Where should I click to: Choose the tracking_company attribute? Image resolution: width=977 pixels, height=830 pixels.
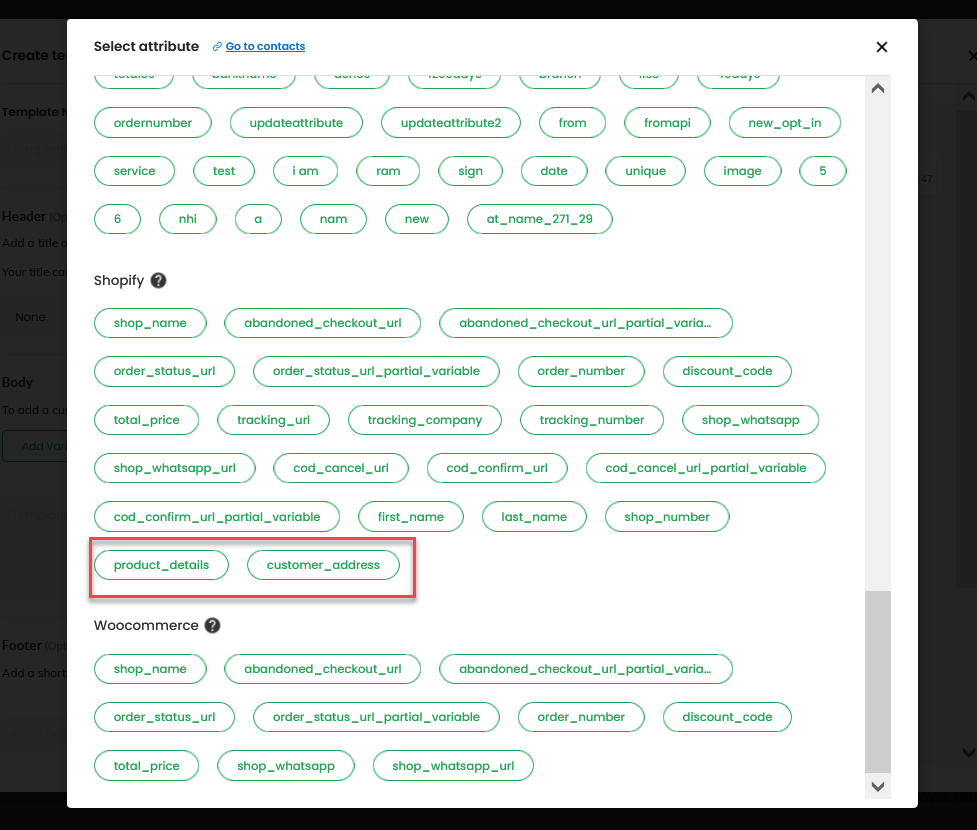(x=424, y=420)
